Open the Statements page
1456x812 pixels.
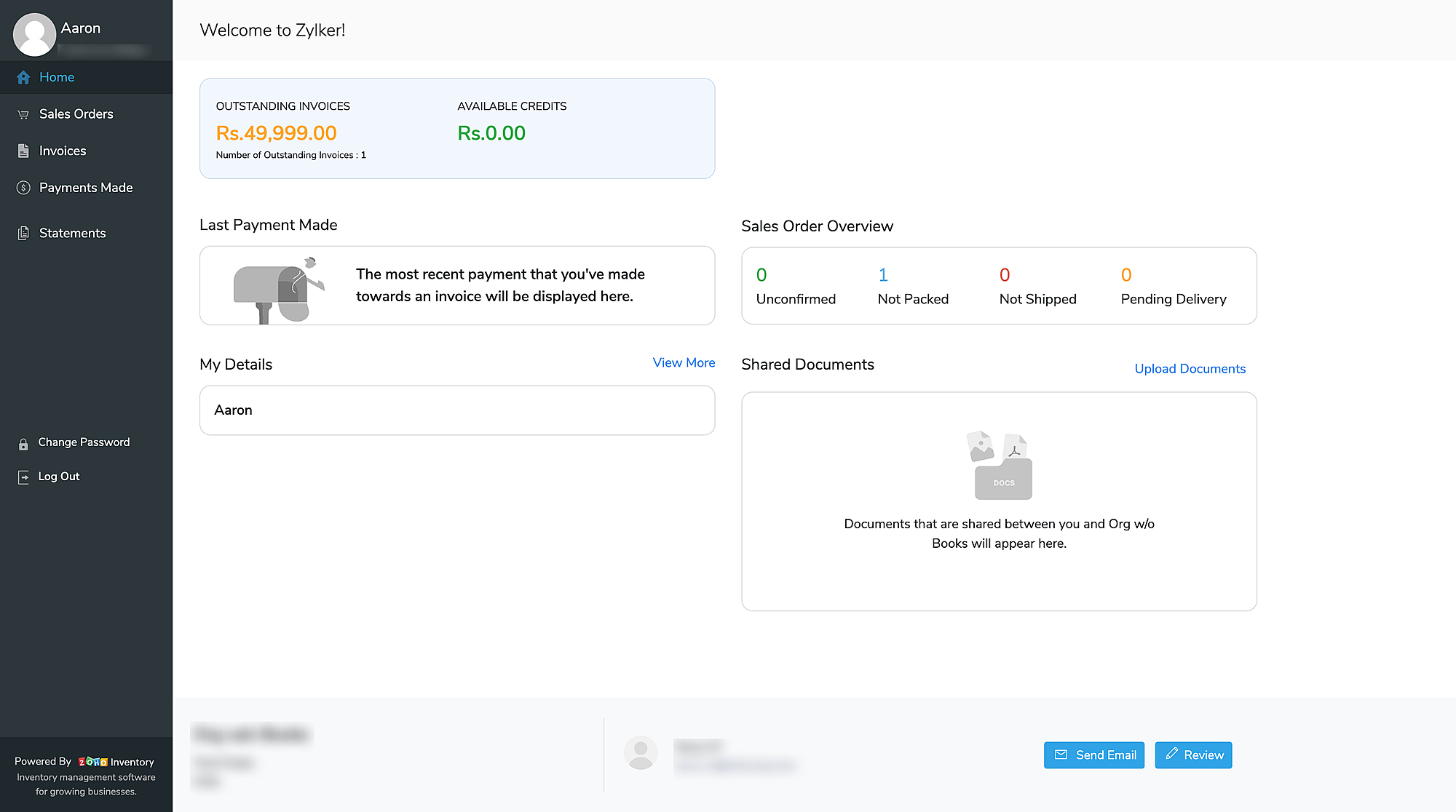[x=72, y=233]
